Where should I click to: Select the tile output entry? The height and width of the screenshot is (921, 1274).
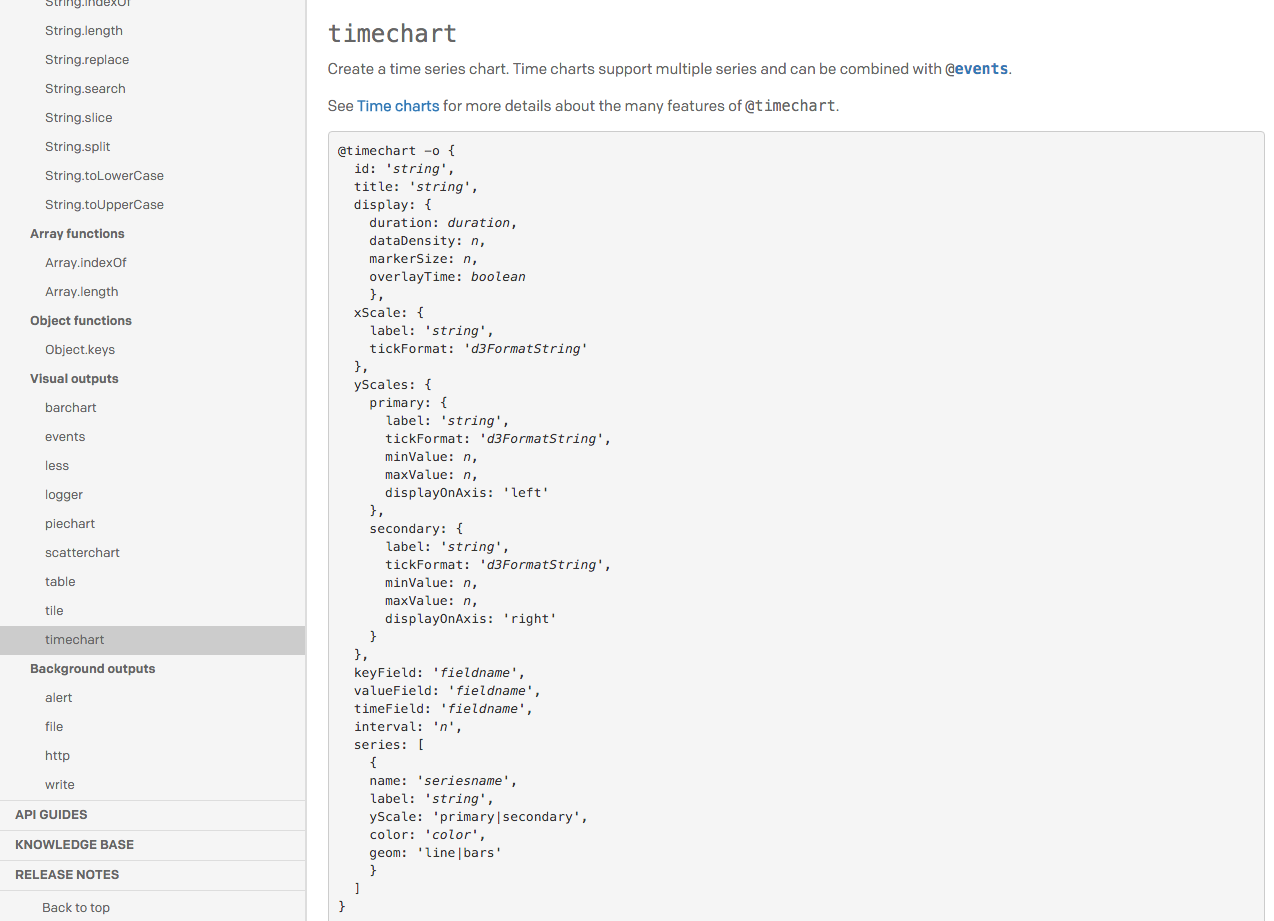54,611
